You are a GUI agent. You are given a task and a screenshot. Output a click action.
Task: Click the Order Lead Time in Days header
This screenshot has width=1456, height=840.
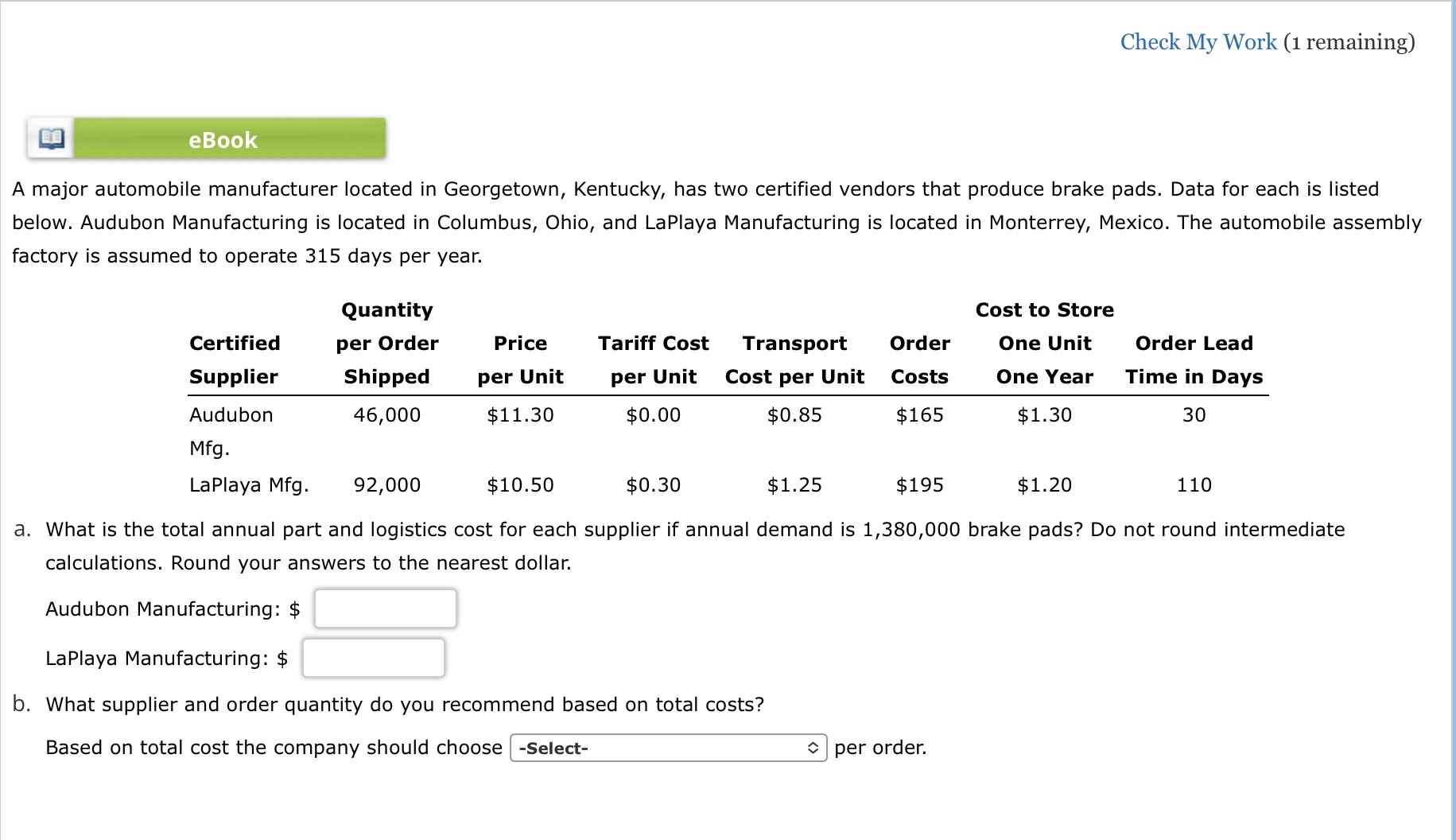coord(1194,360)
